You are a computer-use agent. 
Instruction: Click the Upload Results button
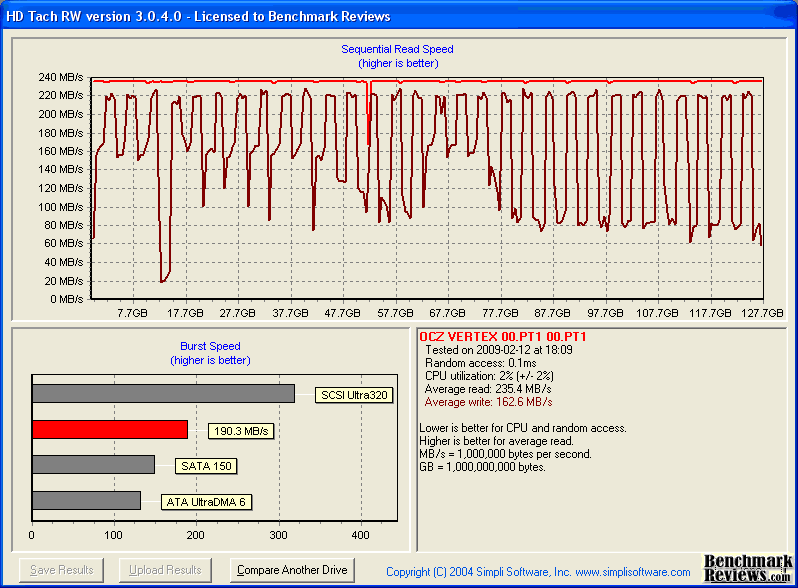point(165,570)
